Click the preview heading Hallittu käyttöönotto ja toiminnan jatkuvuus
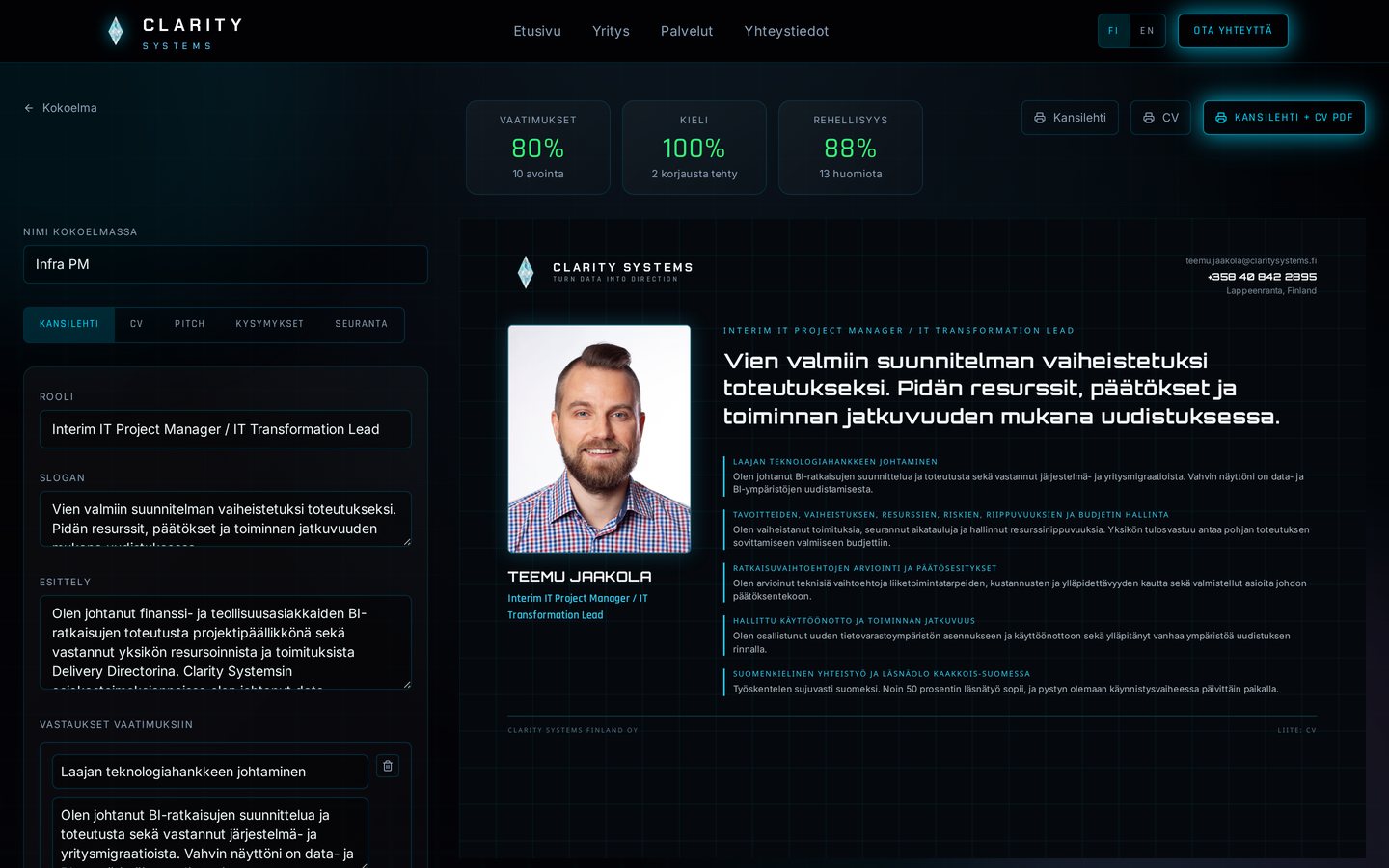The height and width of the screenshot is (868, 1389). click(x=854, y=621)
